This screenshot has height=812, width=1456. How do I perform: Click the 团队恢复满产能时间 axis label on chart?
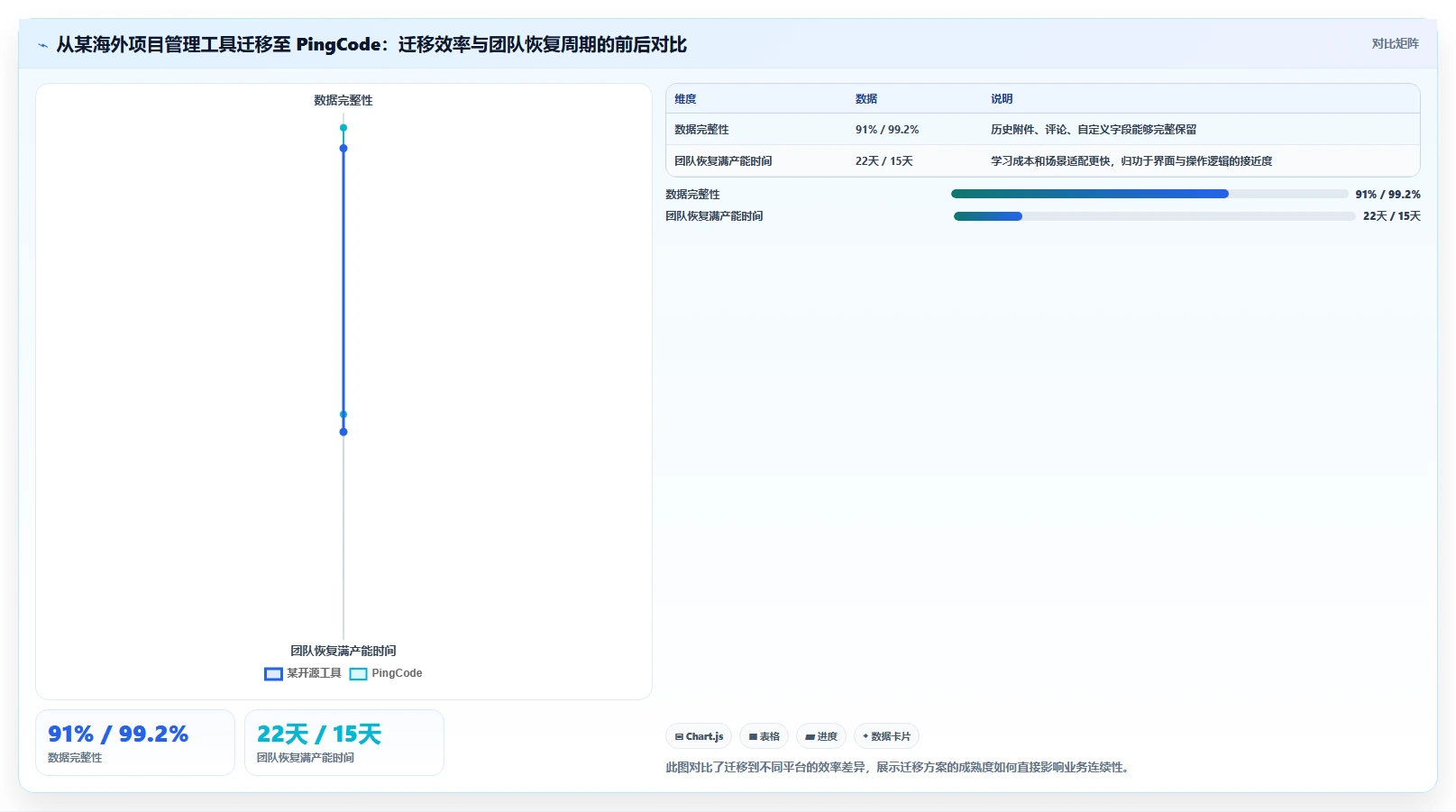coord(343,651)
